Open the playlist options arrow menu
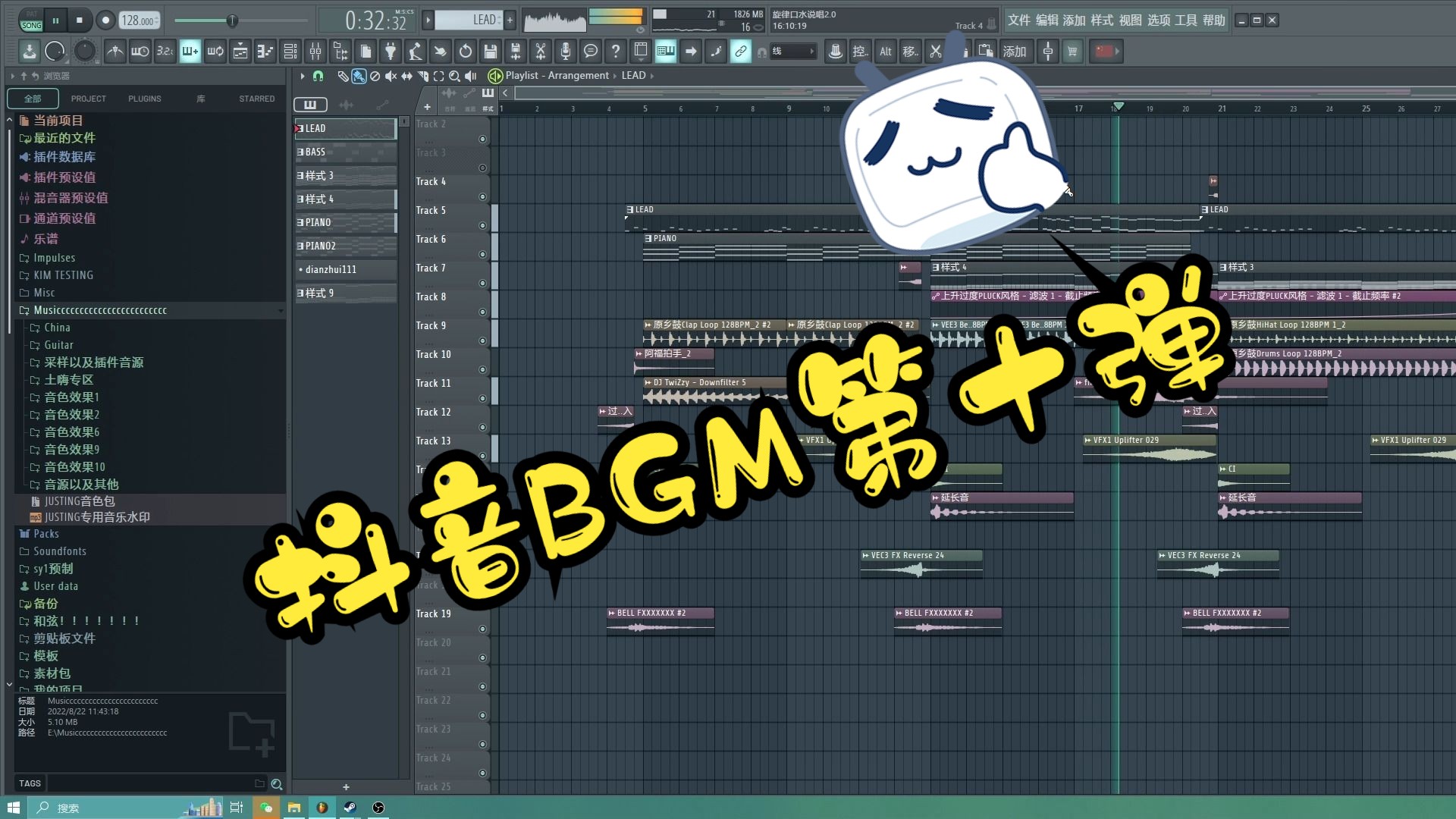 (x=302, y=76)
